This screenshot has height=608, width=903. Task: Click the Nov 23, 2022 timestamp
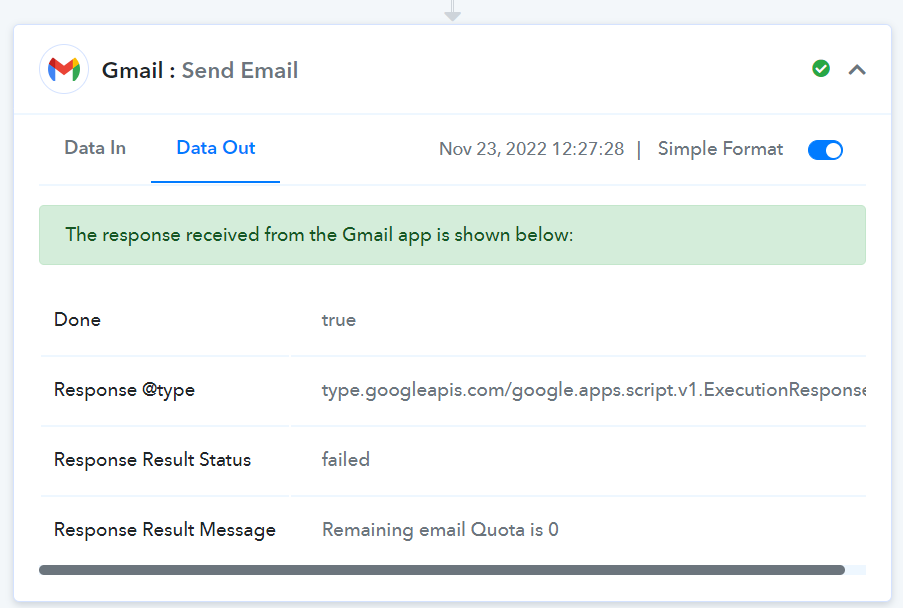click(x=531, y=149)
